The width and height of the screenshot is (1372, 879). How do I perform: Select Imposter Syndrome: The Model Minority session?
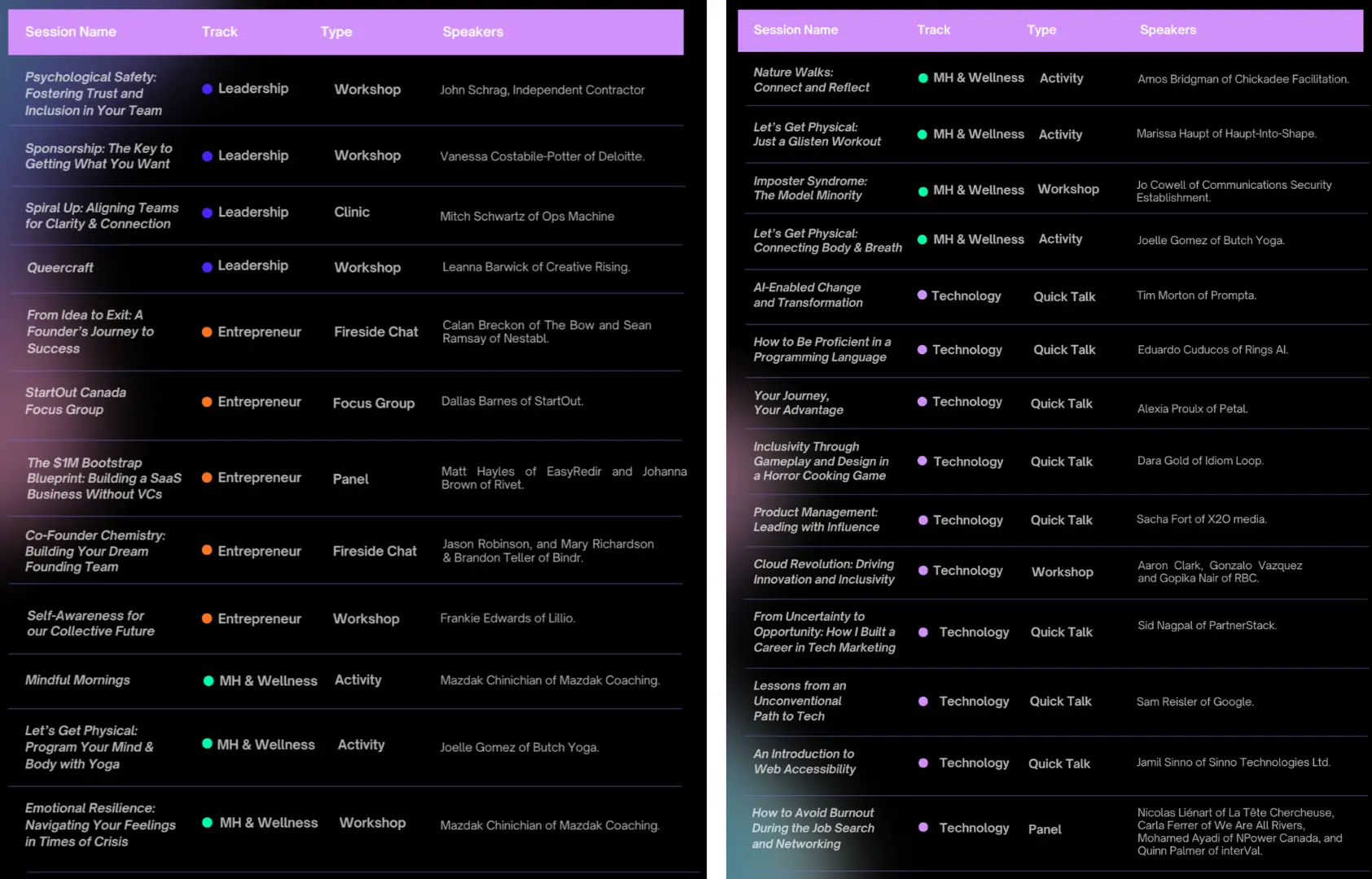[x=809, y=188]
